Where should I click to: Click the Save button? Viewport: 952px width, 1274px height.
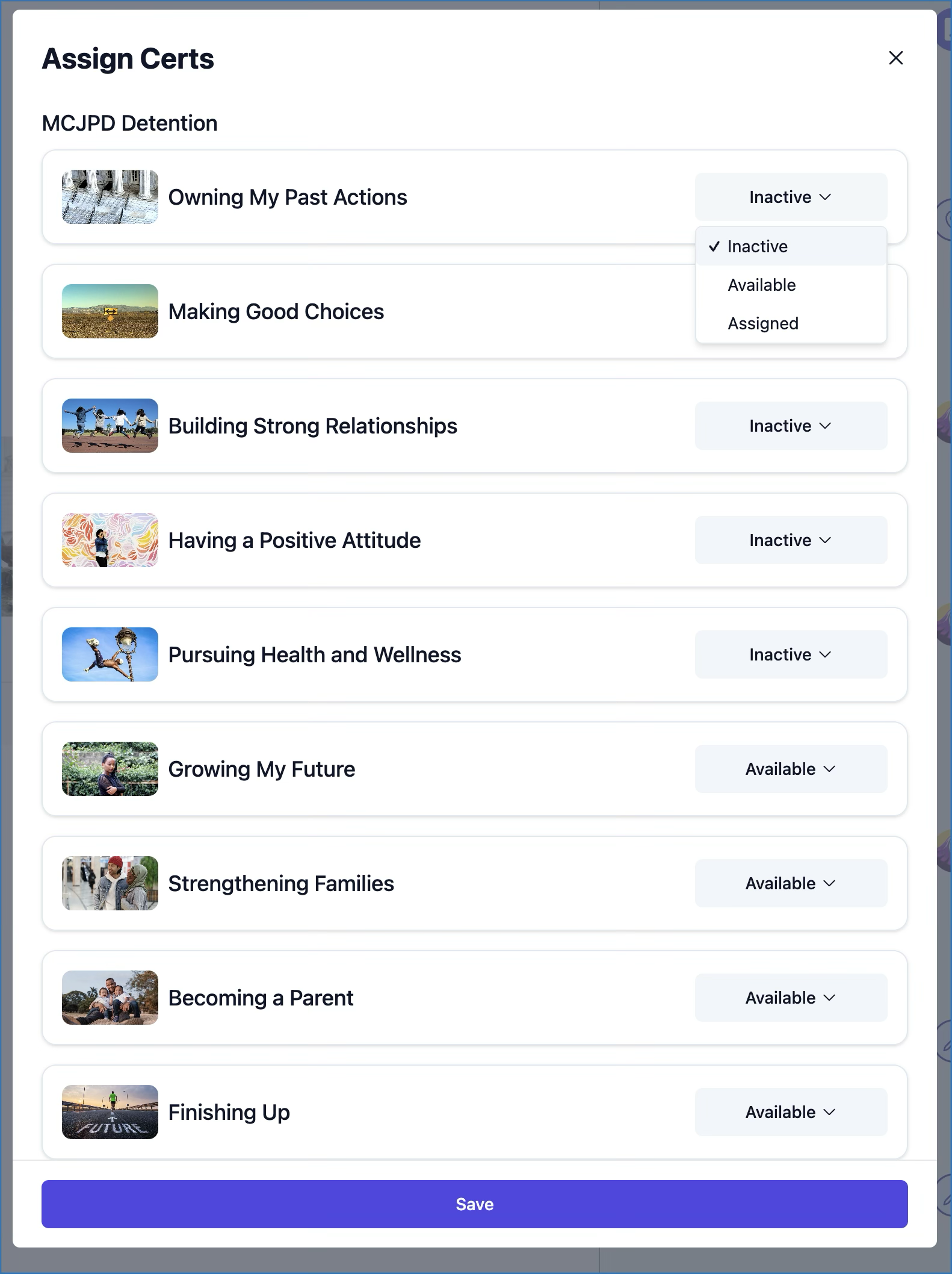click(474, 1204)
